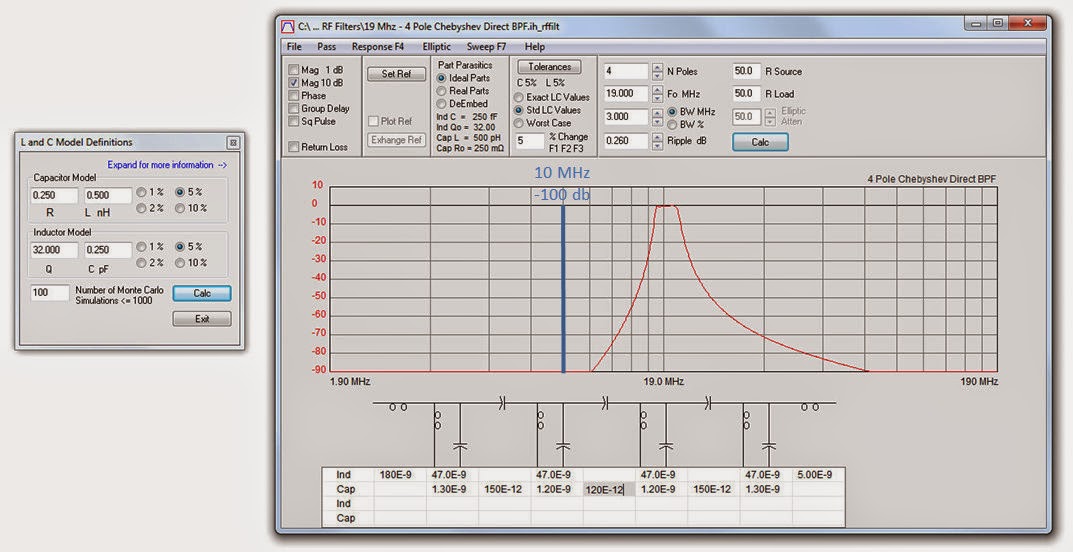Minimize the RF Filters main window

coord(976,23)
